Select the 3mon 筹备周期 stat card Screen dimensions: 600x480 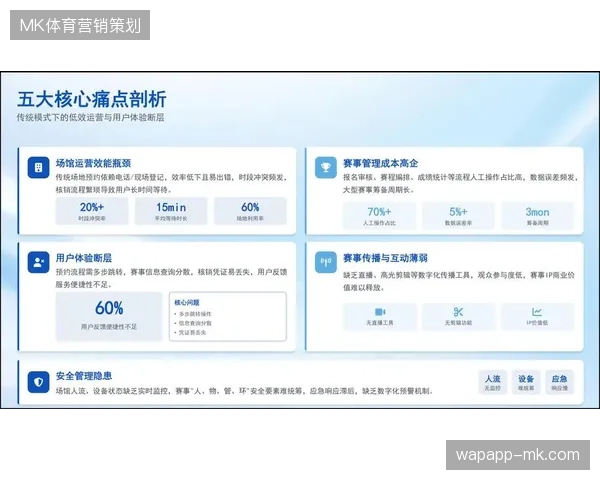pos(537,216)
